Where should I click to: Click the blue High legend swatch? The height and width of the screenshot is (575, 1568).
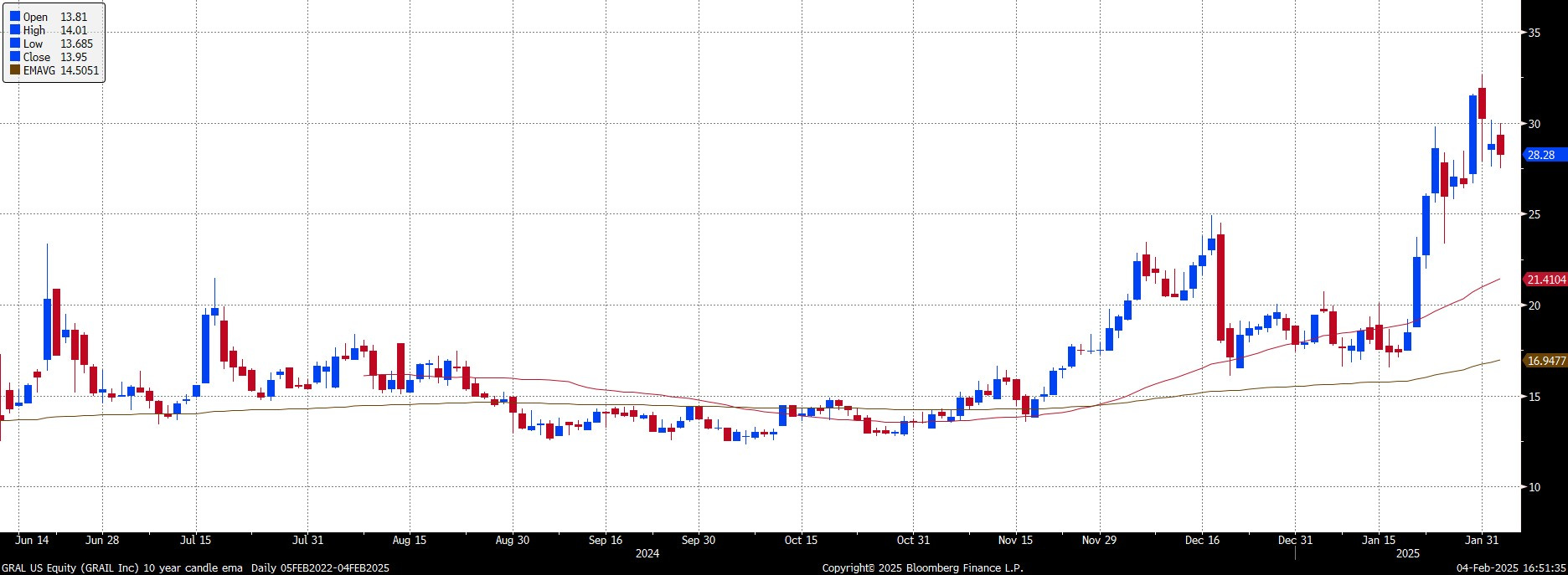point(15,30)
